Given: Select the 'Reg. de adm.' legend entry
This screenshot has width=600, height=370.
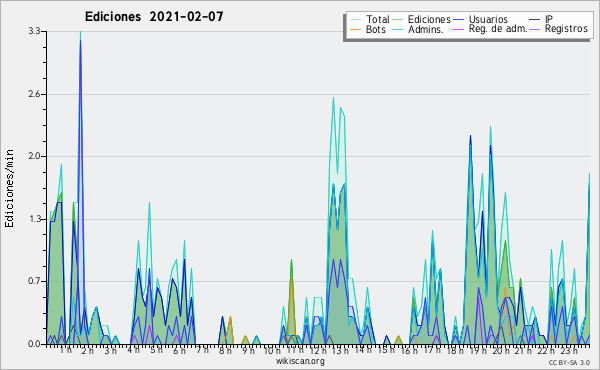Looking at the screenshot, I should pos(498,29).
